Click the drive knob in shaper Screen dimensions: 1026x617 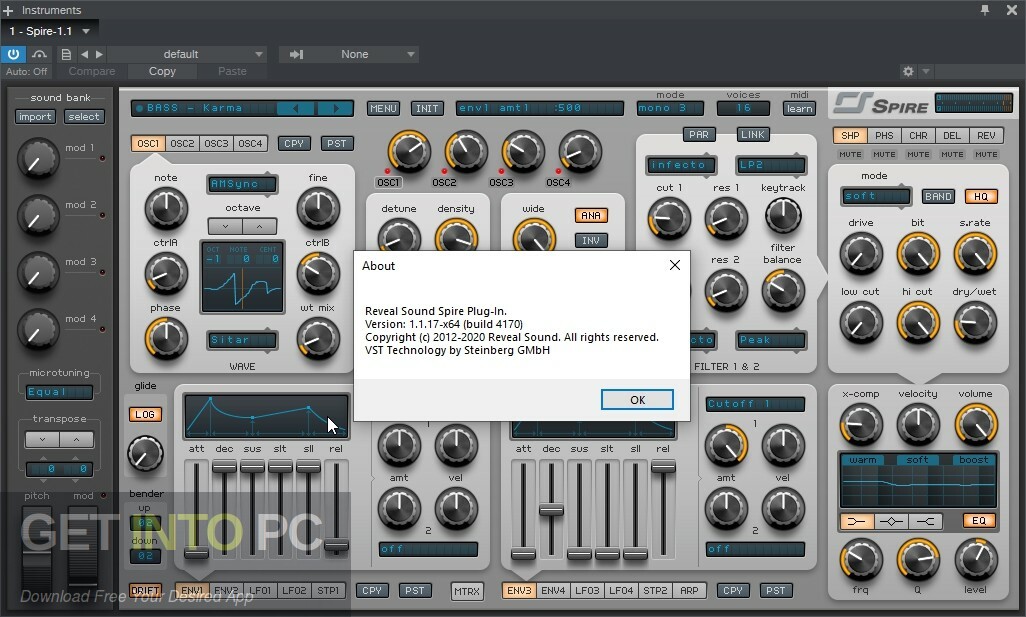click(x=860, y=254)
